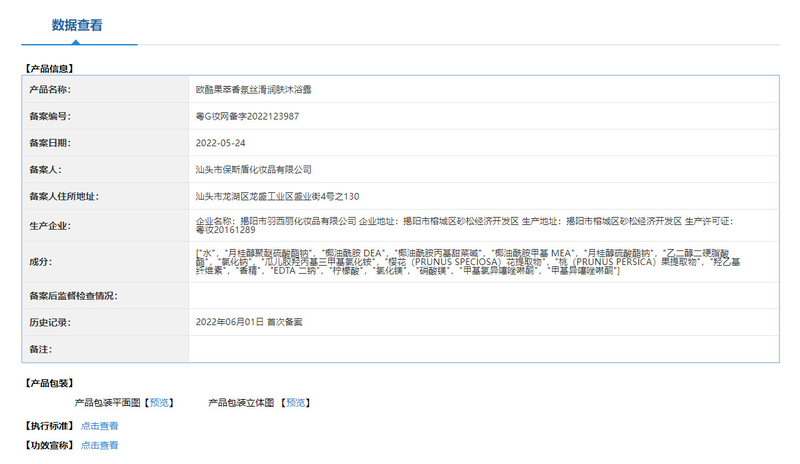800x464 pixels.
Task: Open 功效宣称 点击查看 link
Action: point(99,445)
